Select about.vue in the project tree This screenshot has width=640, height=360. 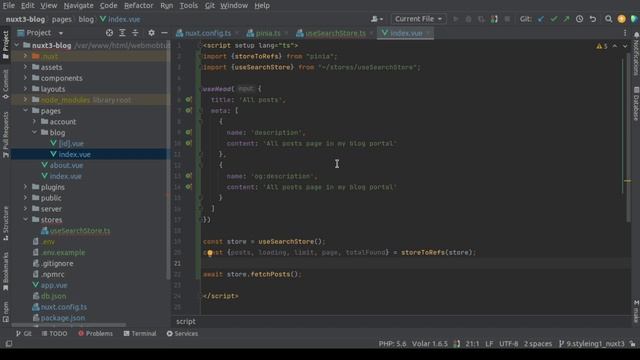click(66, 165)
